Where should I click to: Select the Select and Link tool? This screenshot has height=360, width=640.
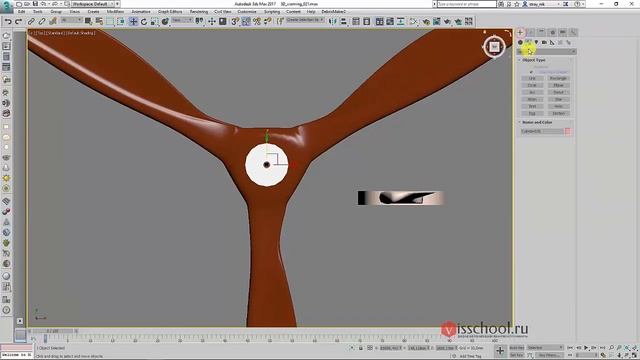(x=31, y=21)
